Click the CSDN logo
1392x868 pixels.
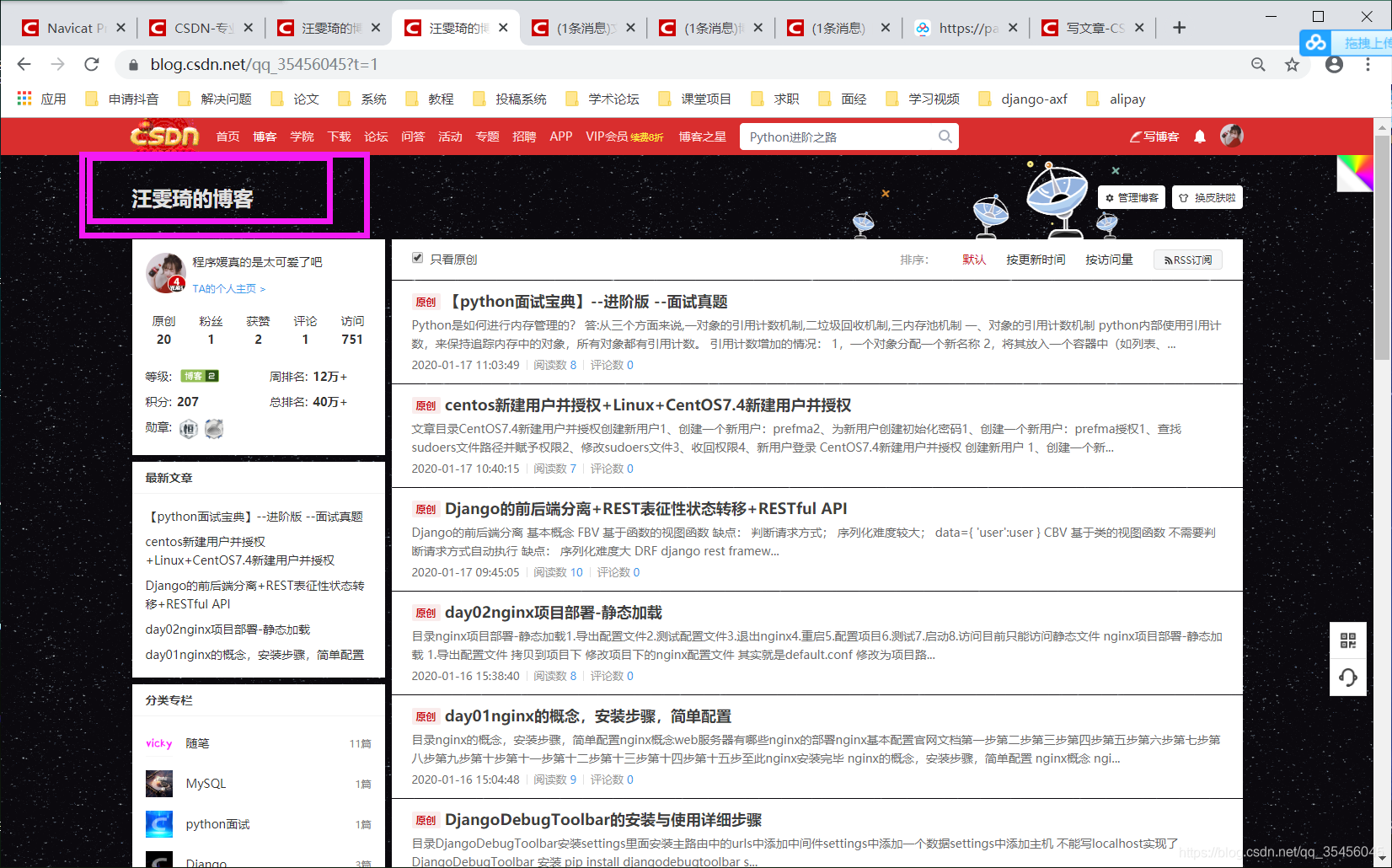coord(164,136)
